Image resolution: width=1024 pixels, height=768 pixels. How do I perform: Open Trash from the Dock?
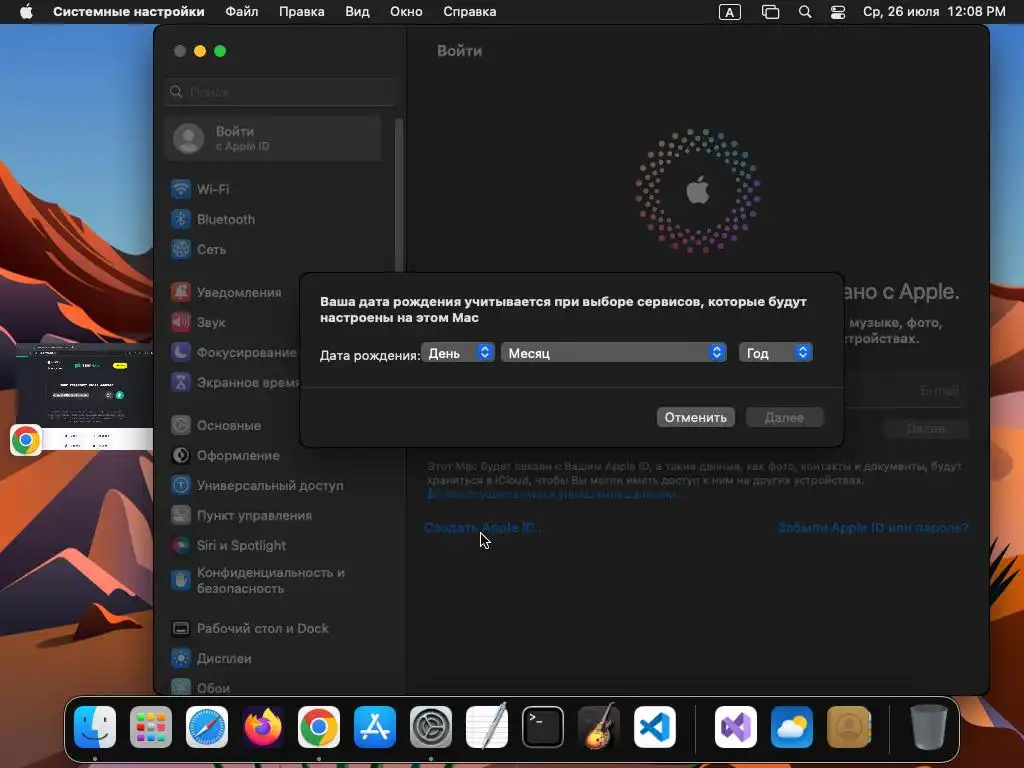(x=928, y=727)
